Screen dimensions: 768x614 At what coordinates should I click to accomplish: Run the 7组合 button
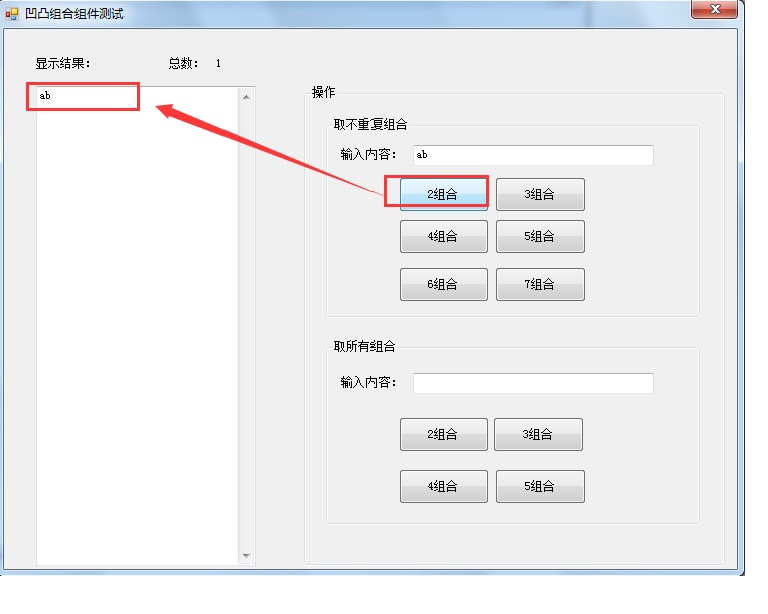pos(540,284)
